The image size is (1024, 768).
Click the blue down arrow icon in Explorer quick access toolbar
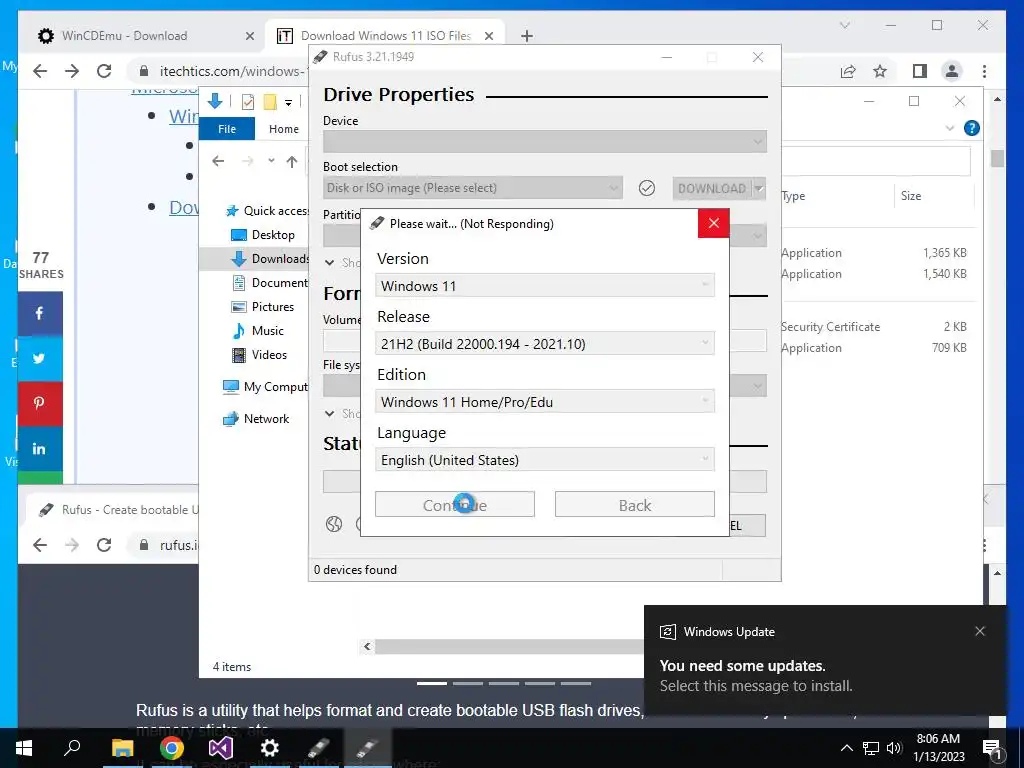pyautogui.click(x=215, y=101)
